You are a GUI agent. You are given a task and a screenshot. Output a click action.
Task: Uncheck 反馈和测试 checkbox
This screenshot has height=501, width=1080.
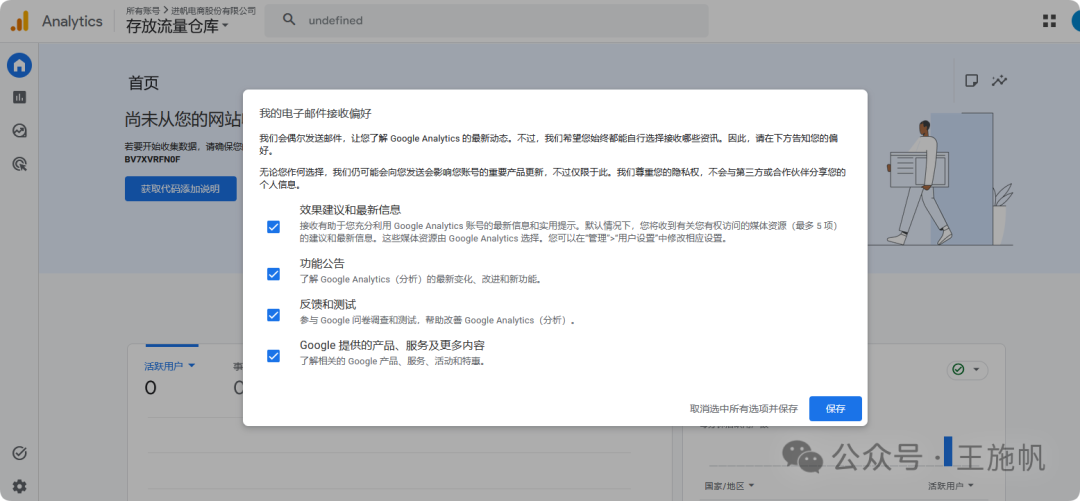(x=273, y=315)
